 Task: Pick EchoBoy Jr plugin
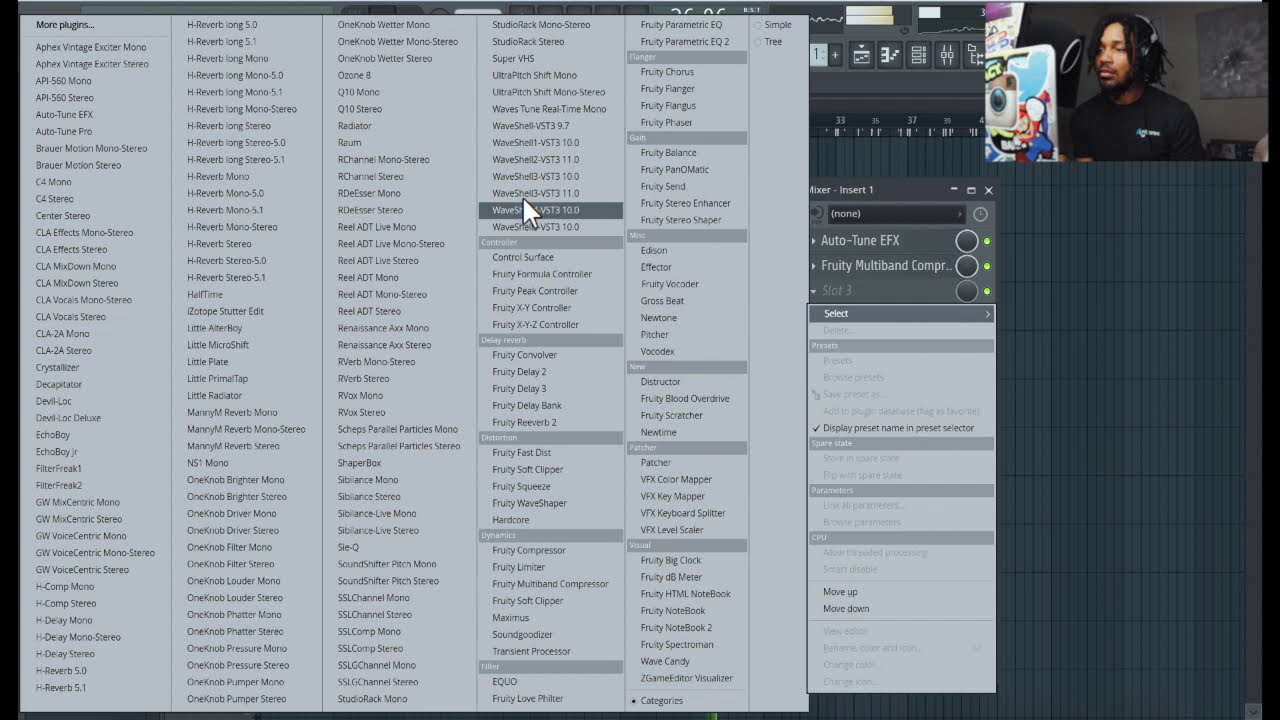point(56,452)
